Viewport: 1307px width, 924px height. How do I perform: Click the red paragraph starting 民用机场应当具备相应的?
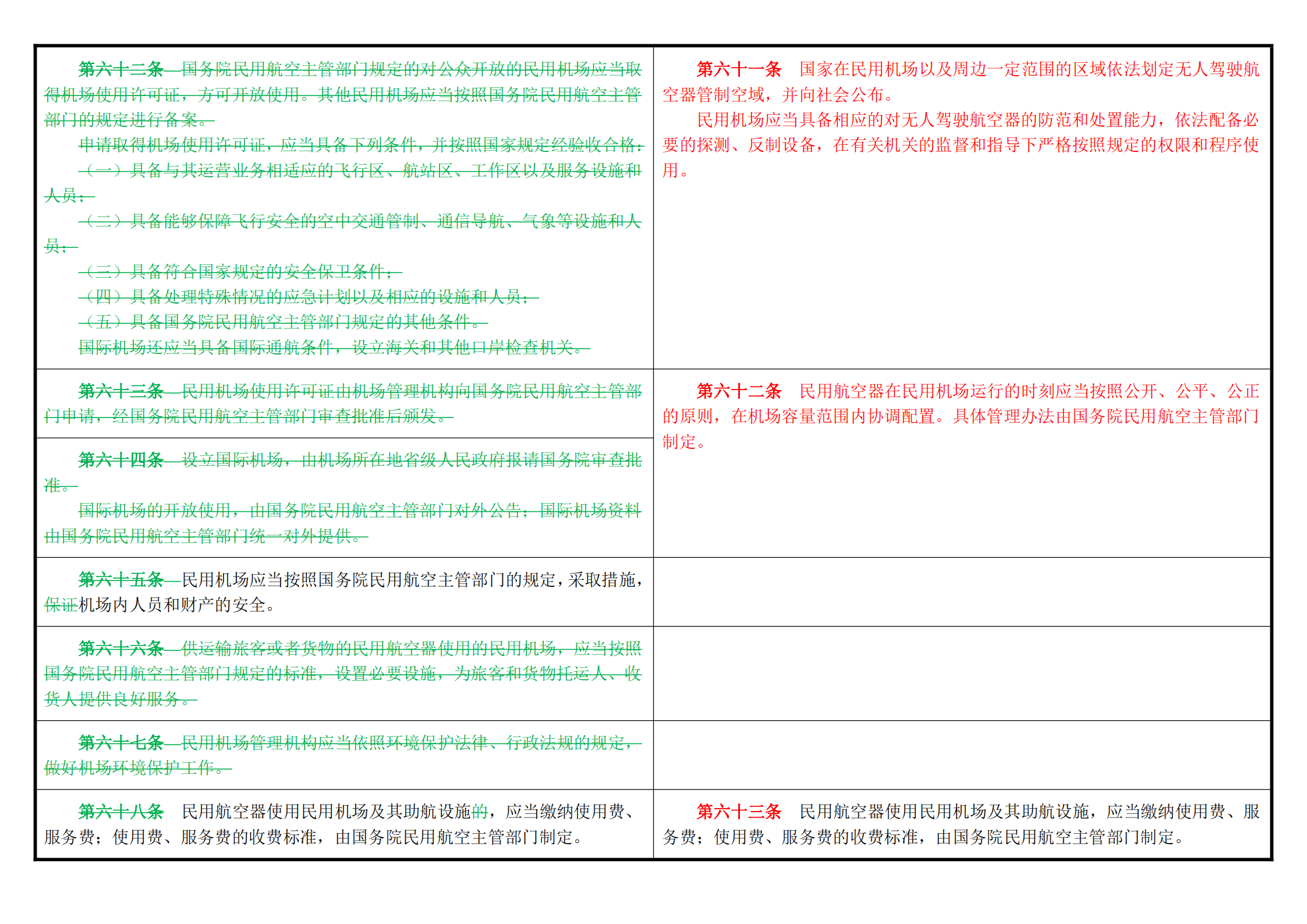tap(961, 145)
